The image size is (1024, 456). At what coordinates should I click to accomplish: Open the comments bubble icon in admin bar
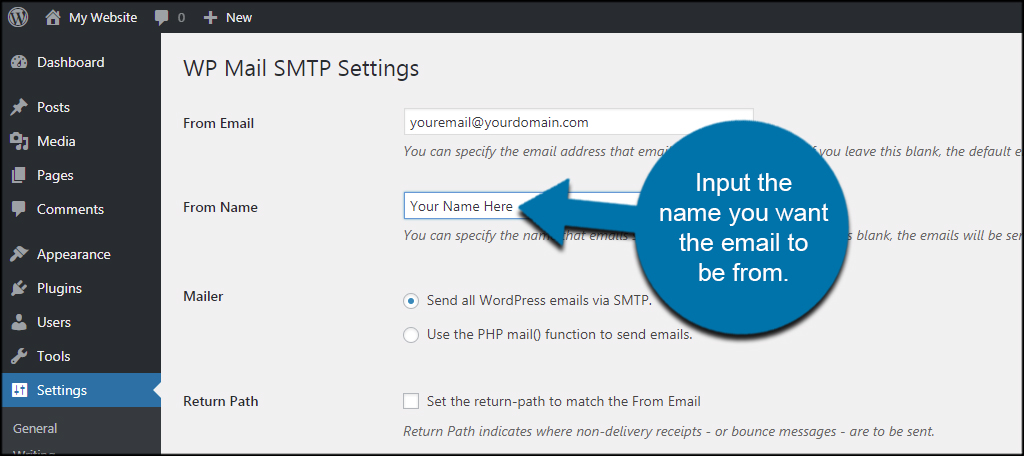[x=162, y=18]
